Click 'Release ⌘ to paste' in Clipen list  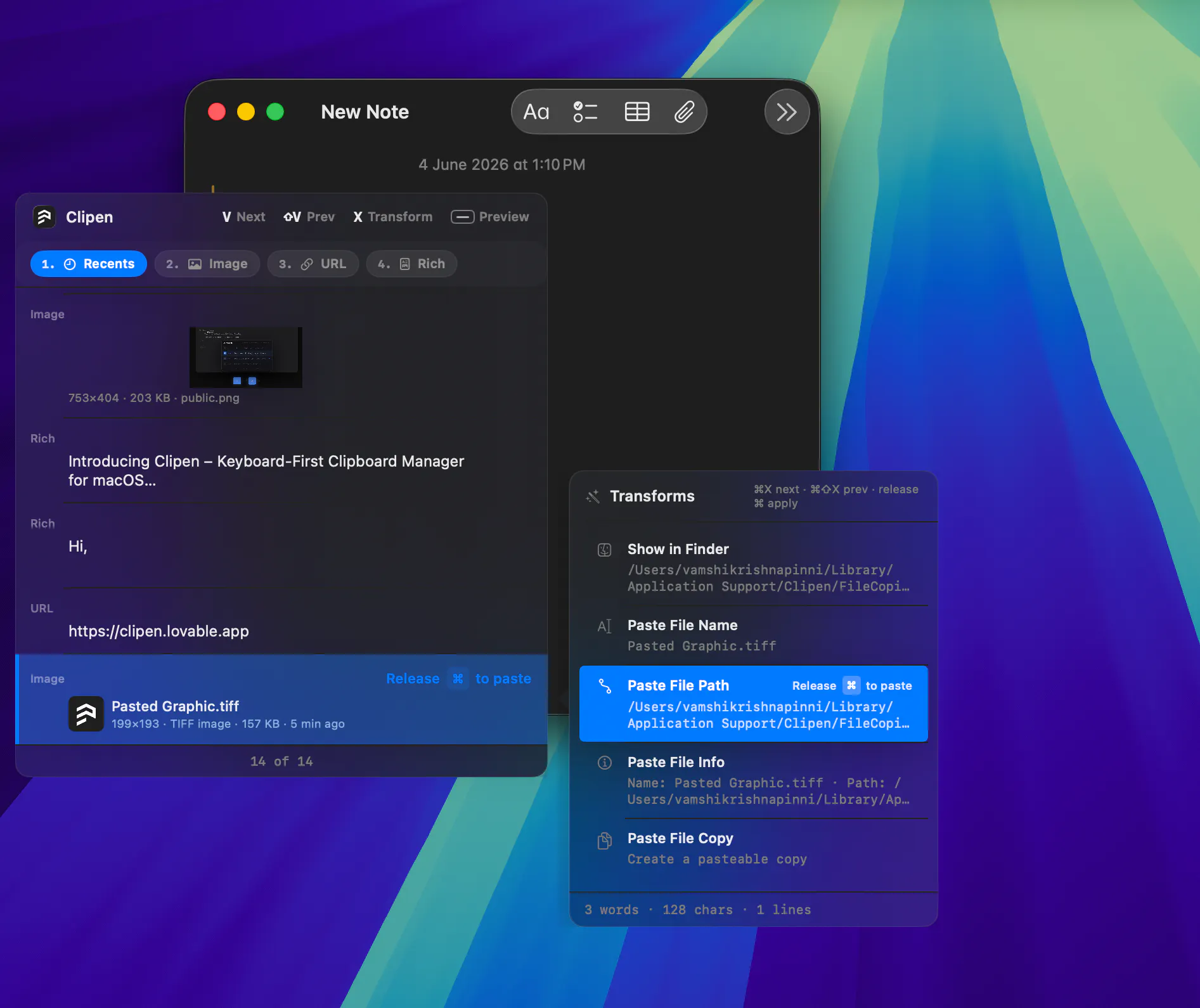pyautogui.click(x=458, y=678)
